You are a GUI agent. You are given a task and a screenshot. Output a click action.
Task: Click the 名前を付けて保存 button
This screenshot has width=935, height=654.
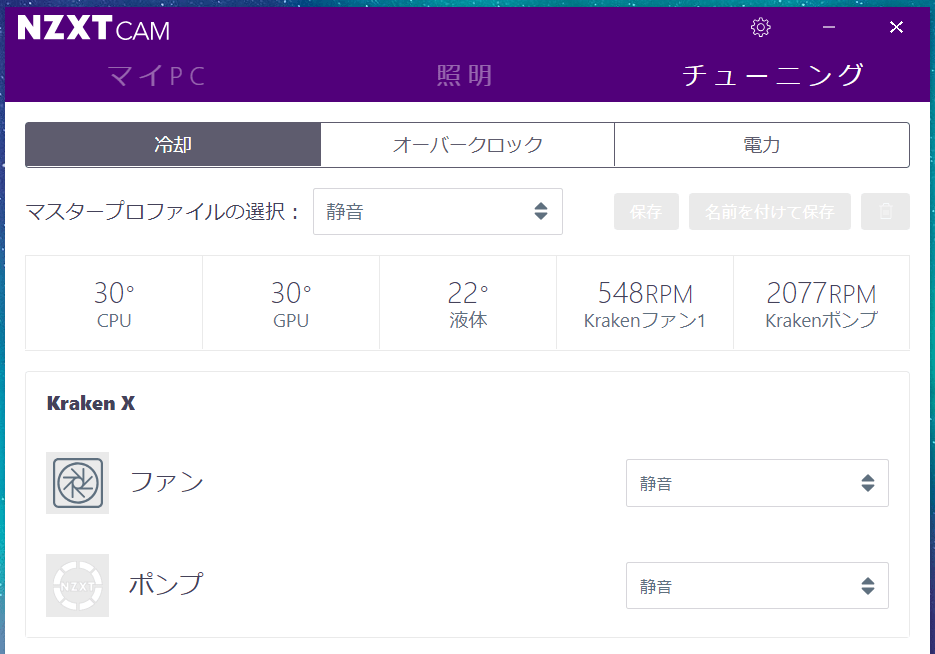coord(770,212)
